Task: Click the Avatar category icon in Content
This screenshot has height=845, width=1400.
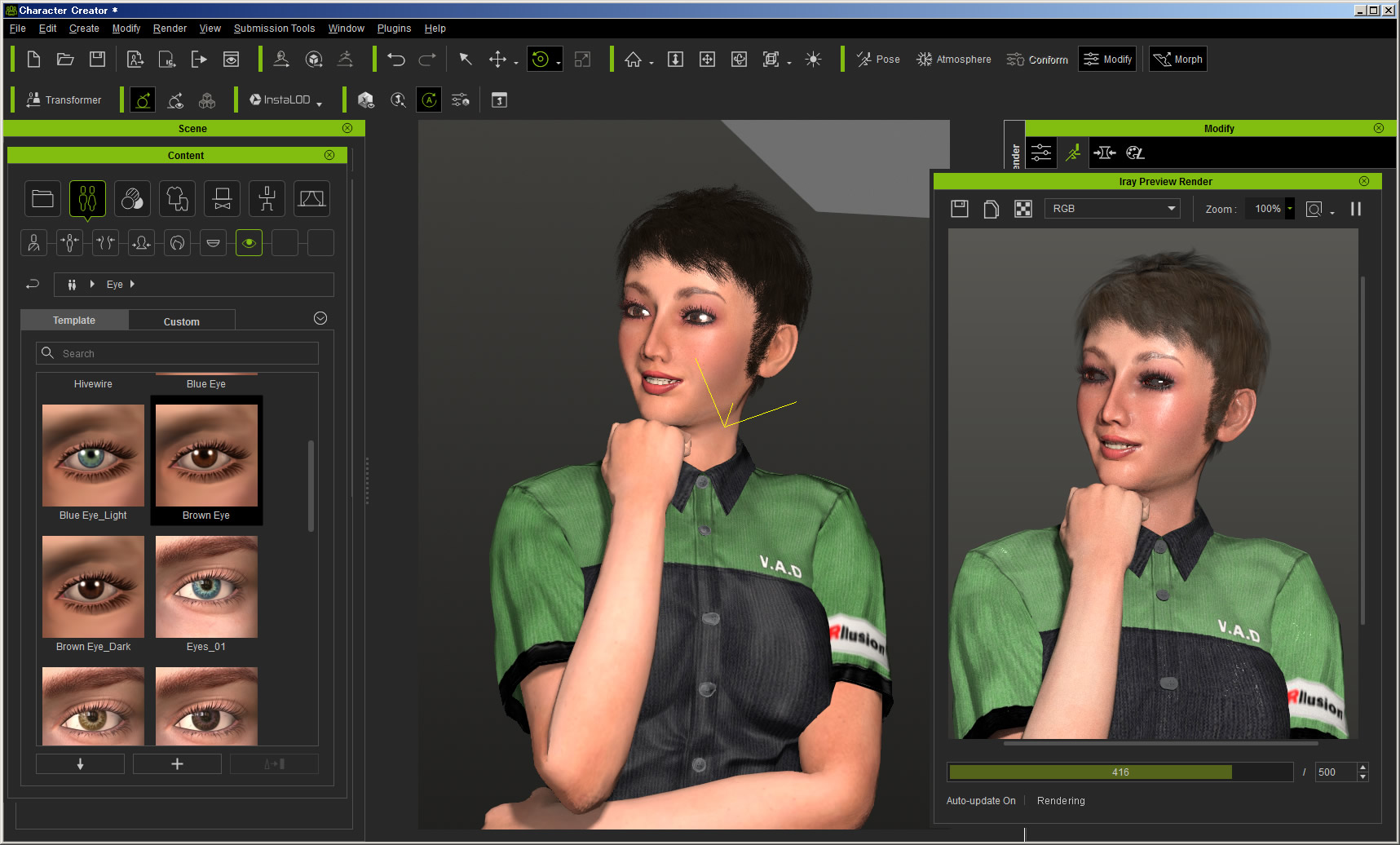Action: 33,243
